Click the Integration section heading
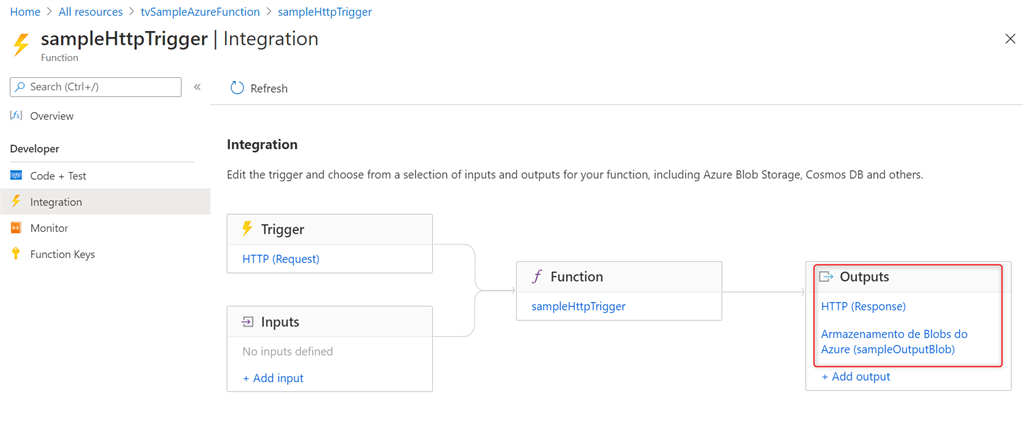Image resolution: width=1023 pixels, height=430 pixels. [262, 144]
